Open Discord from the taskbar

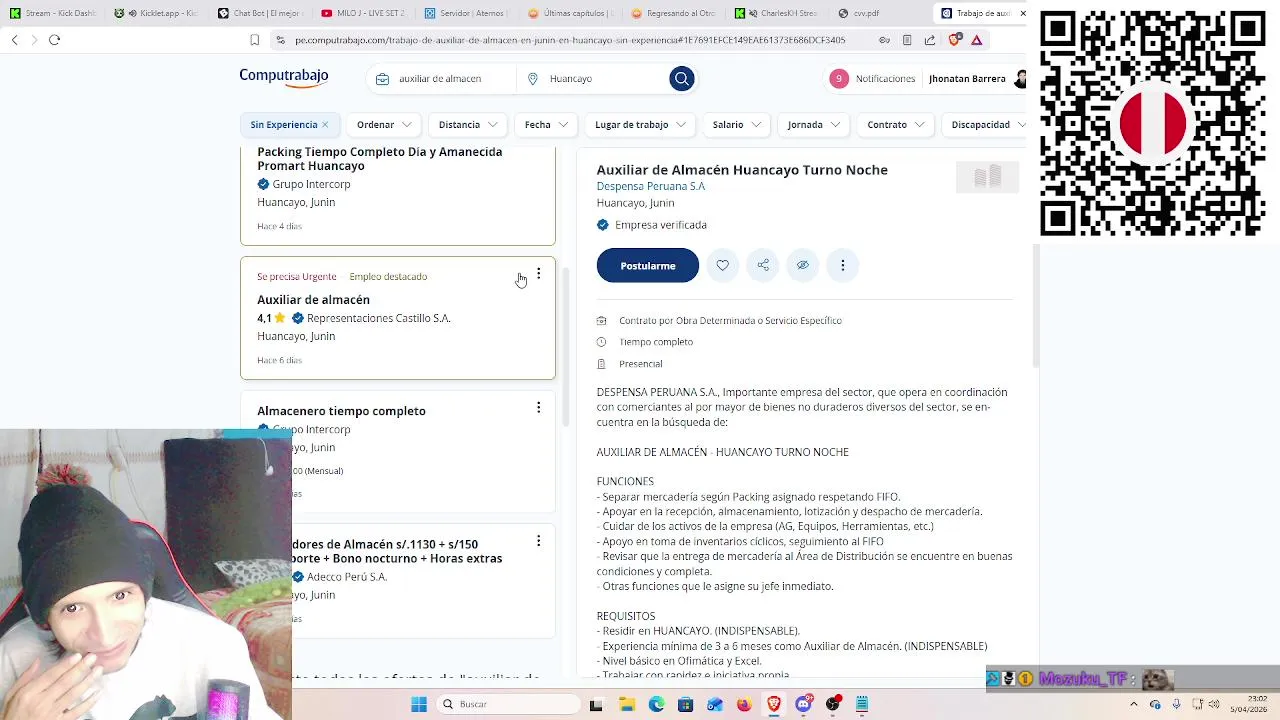[803, 704]
